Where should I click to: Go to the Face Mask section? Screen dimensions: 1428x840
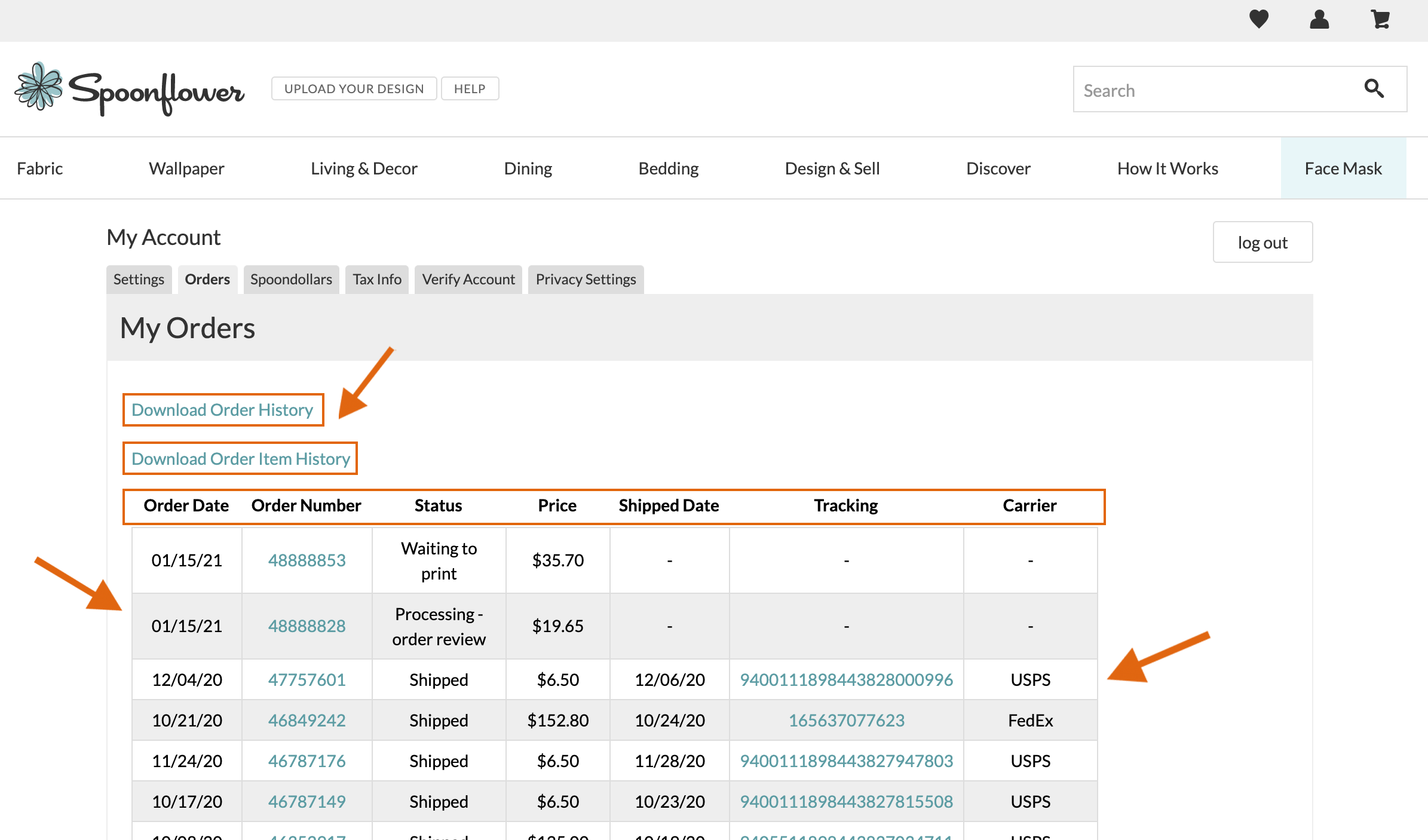[1343, 168]
